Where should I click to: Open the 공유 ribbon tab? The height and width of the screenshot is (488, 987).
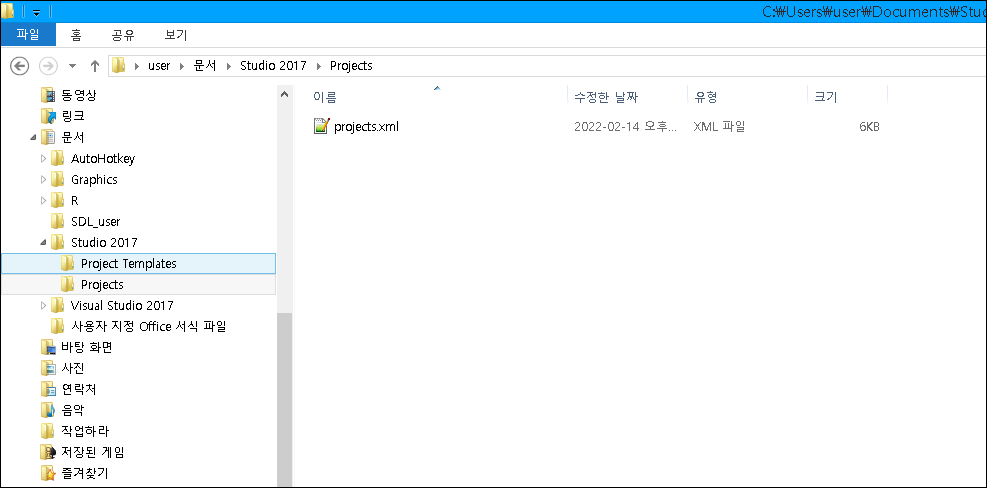[123, 35]
